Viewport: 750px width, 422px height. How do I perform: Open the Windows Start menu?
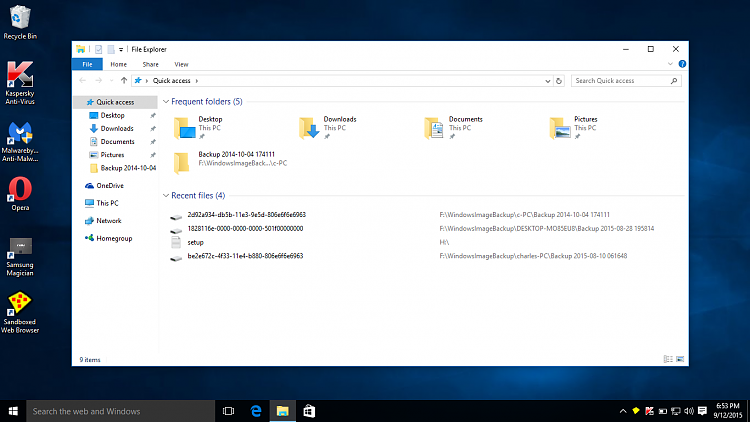pyautogui.click(x=13, y=411)
